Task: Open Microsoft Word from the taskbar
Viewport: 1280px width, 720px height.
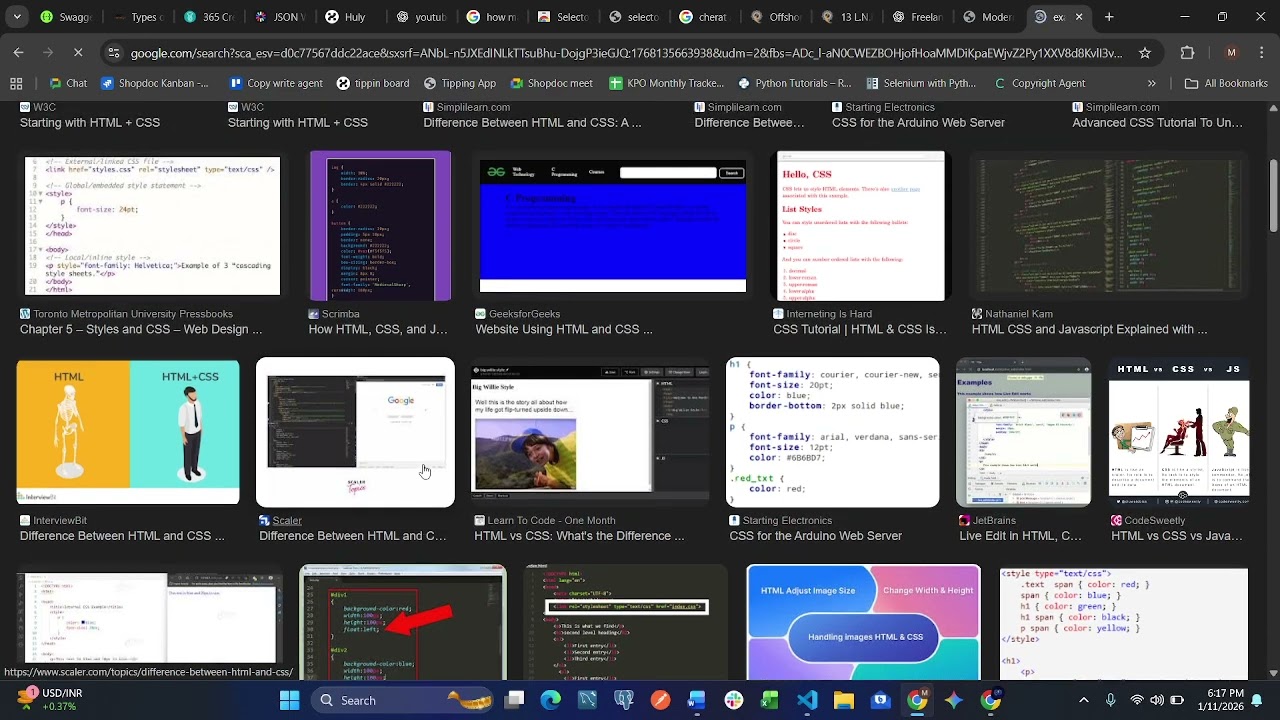Action: point(697,700)
